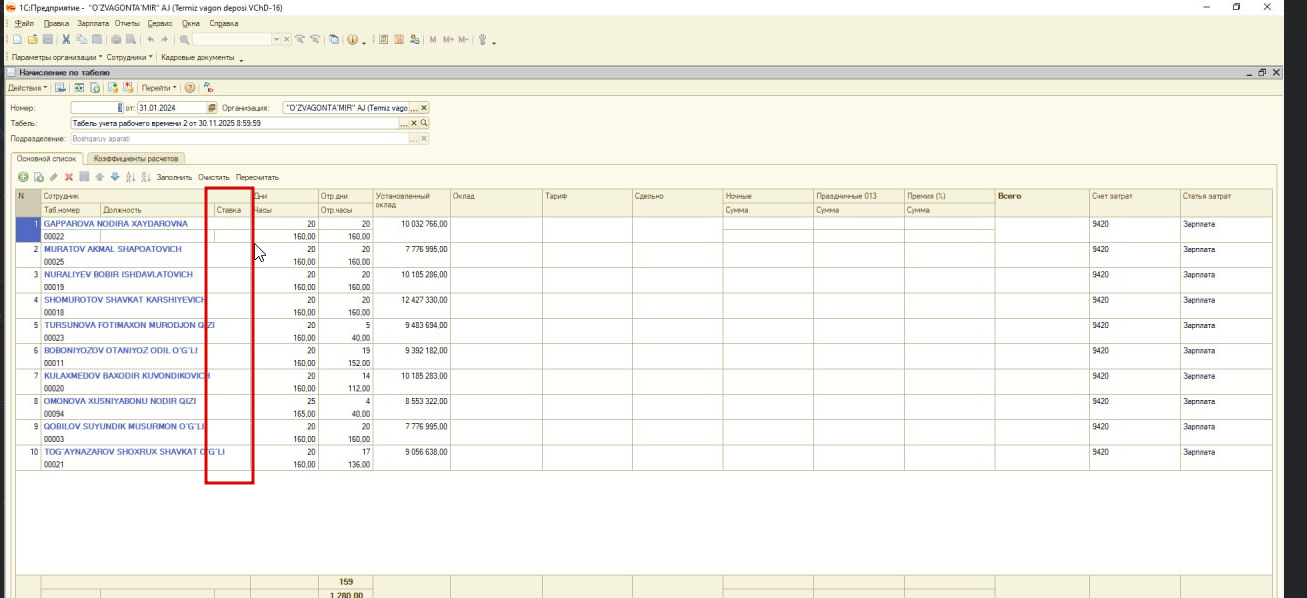Click the Пересчитать button
Screen dimensions: 1307x598
[x=257, y=177]
